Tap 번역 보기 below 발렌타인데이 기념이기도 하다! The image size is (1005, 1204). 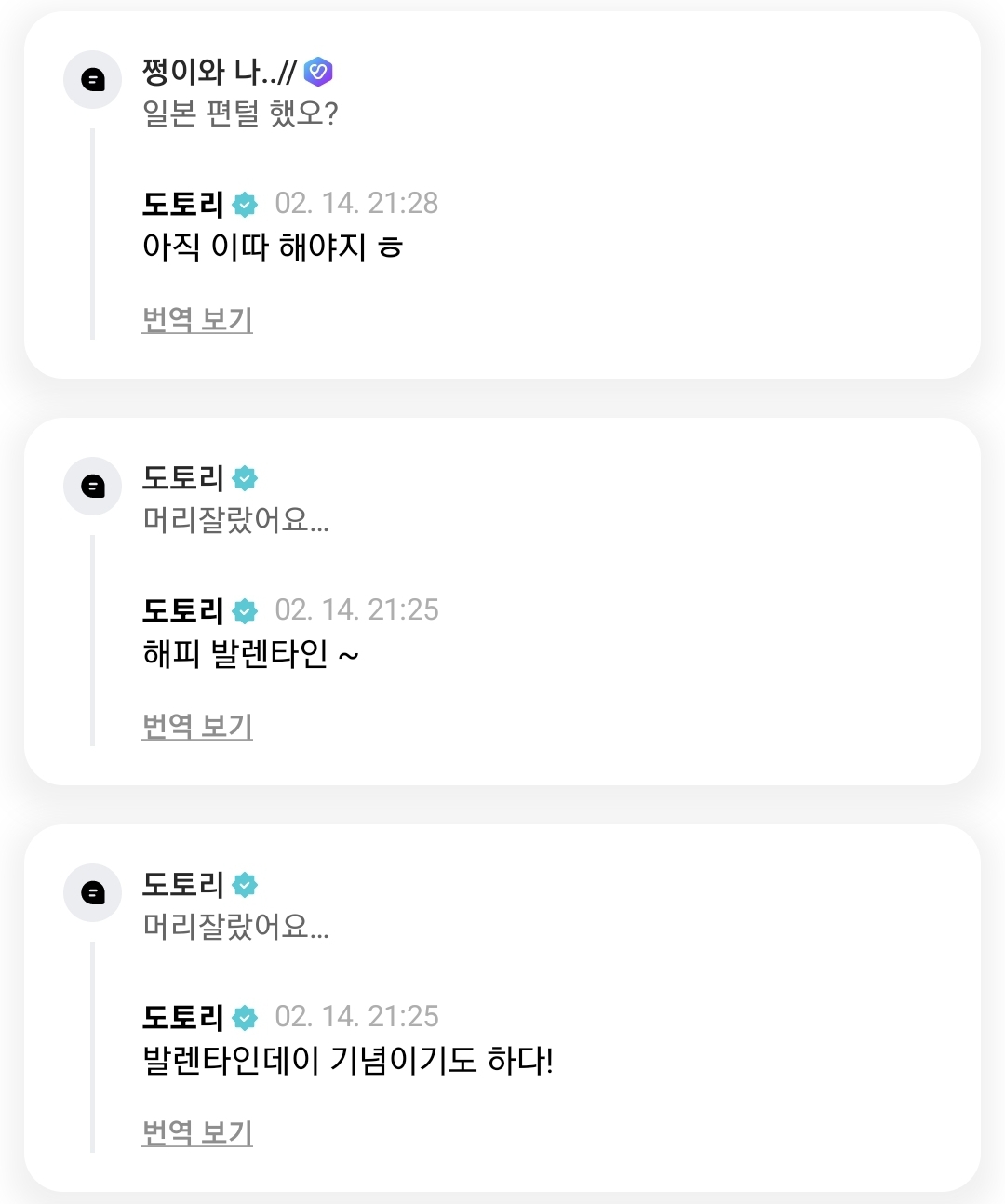197,1132
